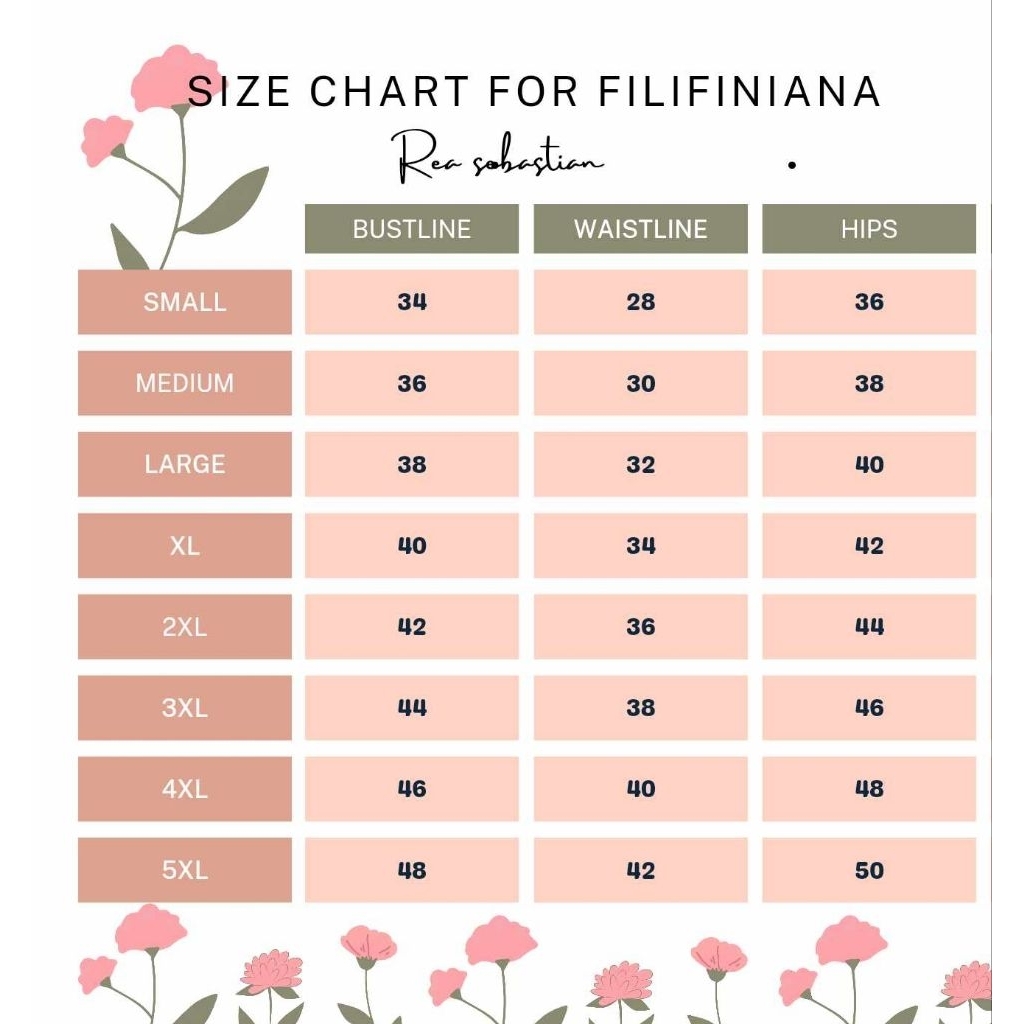Click the BUSTLINE column header
The width and height of the screenshot is (1024, 1024).
point(411,229)
